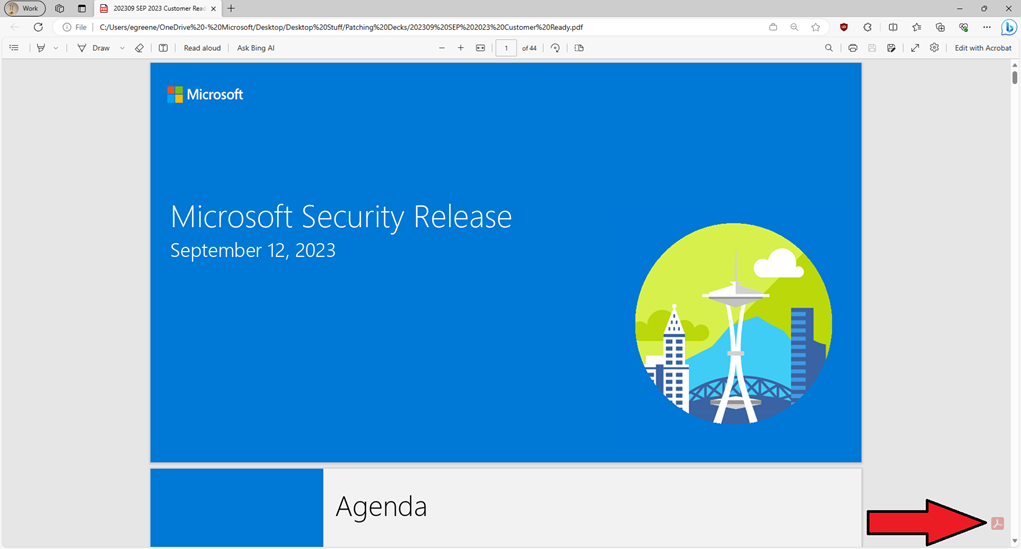Click the page number input field
The width and height of the screenshot is (1021, 549).
coord(506,48)
